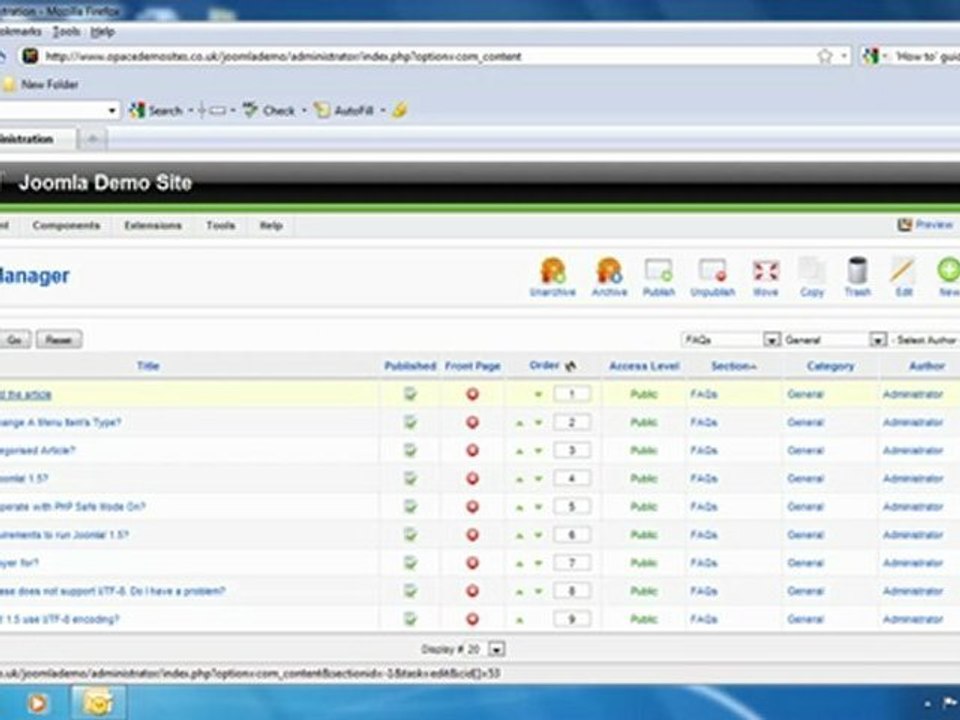This screenshot has height=720, width=960.
Task: Toggle published state of order 6 article
Action: click(x=410, y=534)
